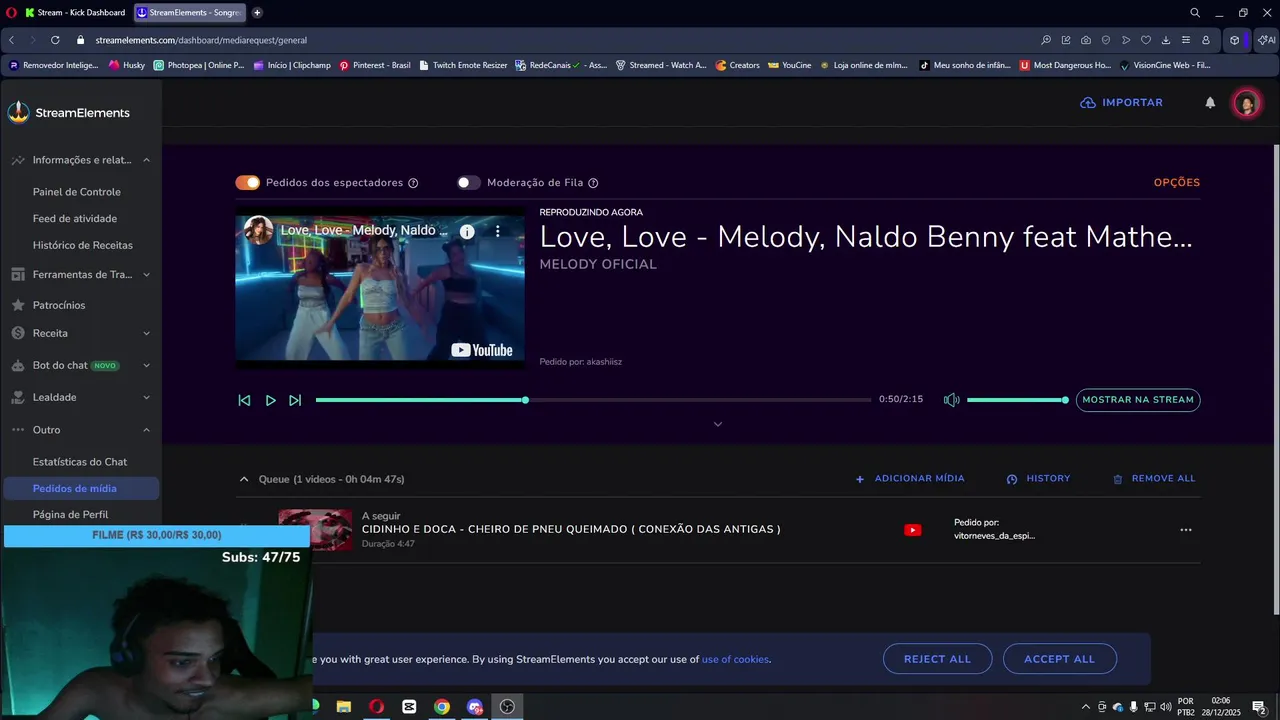The width and height of the screenshot is (1280, 720).
Task: Click the page vertical scrollbar
Action: point(1275,380)
